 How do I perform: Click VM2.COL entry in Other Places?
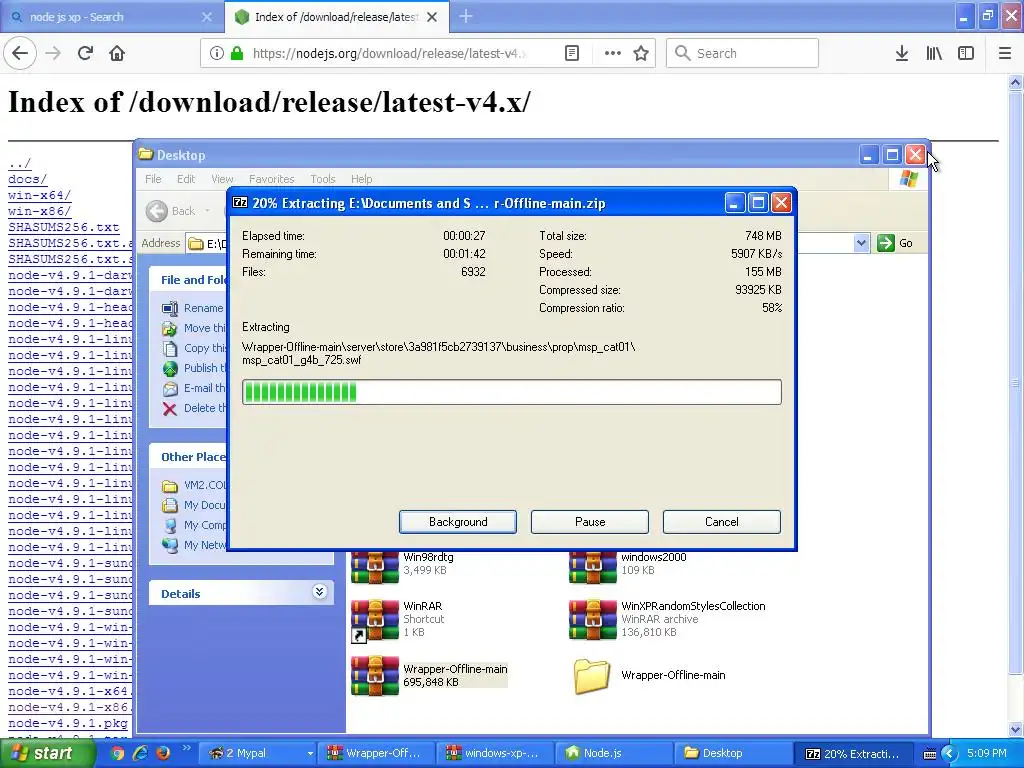pos(194,485)
